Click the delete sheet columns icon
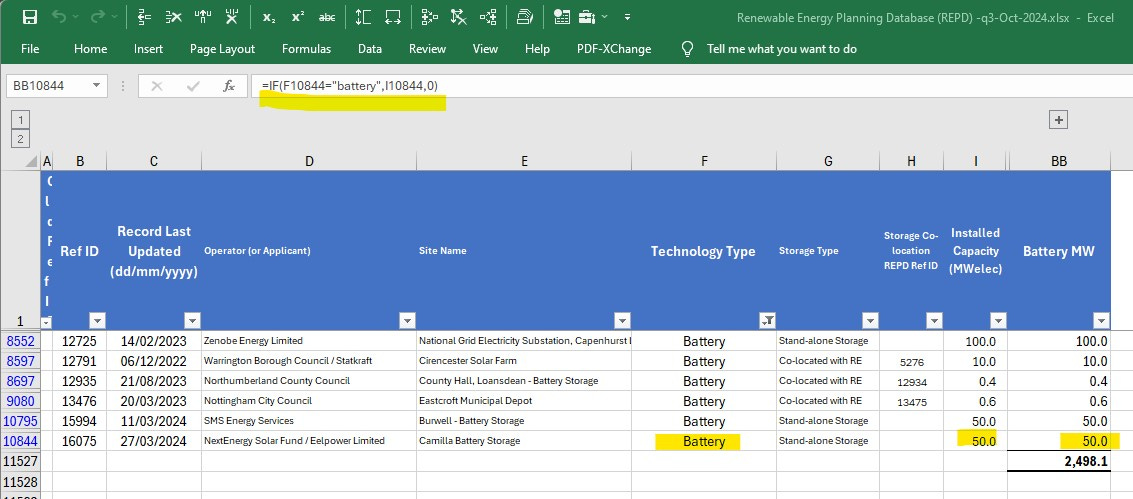This screenshot has height=499, width=1133. 232,17
